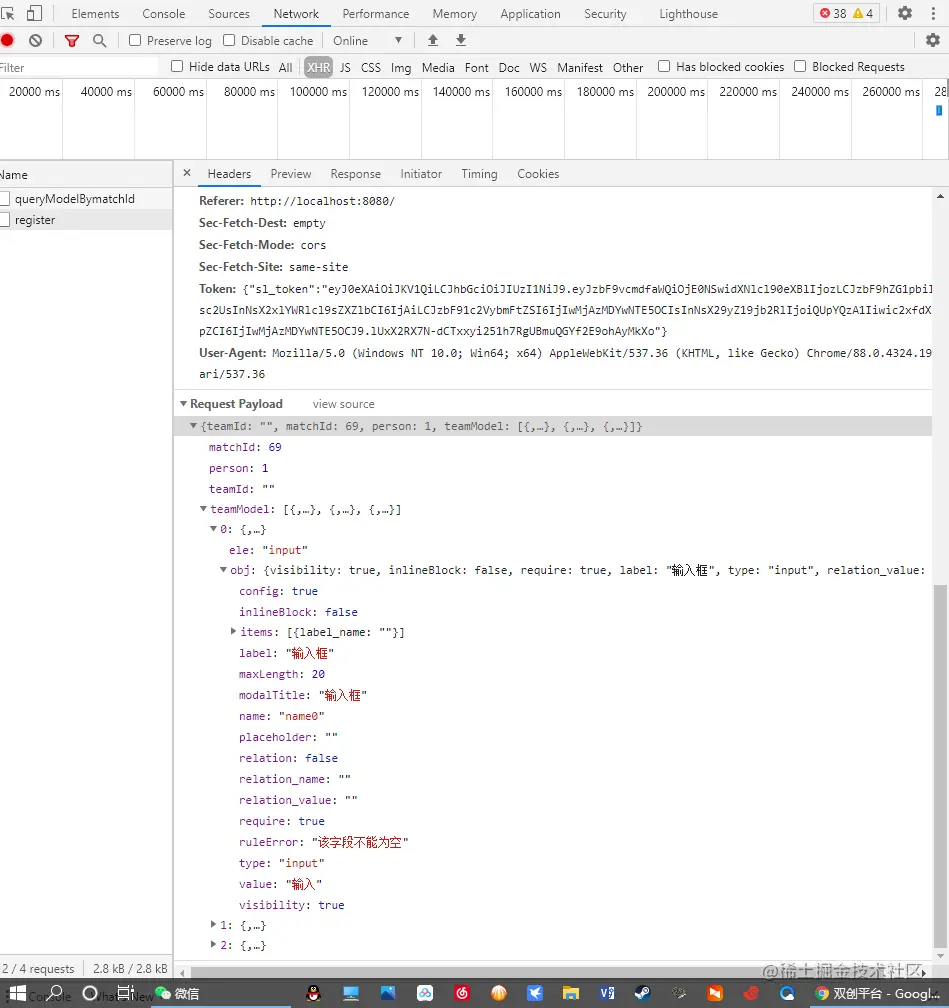Open WeChat from the taskbar
This screenshot has width=949, height=1008.
click(177, 994)
